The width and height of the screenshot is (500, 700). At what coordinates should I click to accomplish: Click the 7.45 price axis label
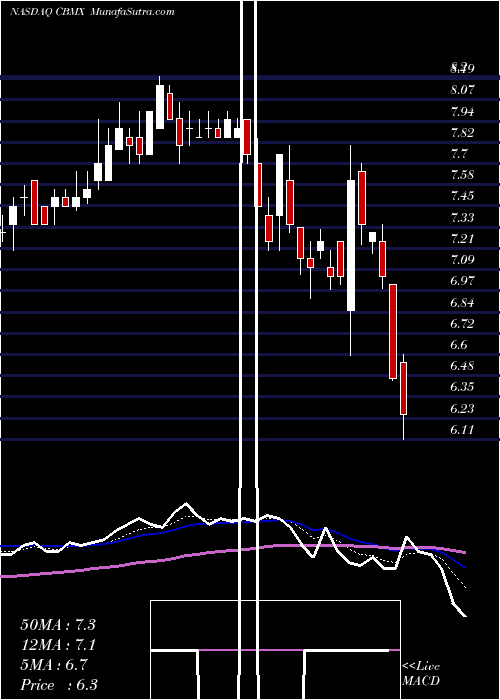pyautogui.click(x=462, y=196)
